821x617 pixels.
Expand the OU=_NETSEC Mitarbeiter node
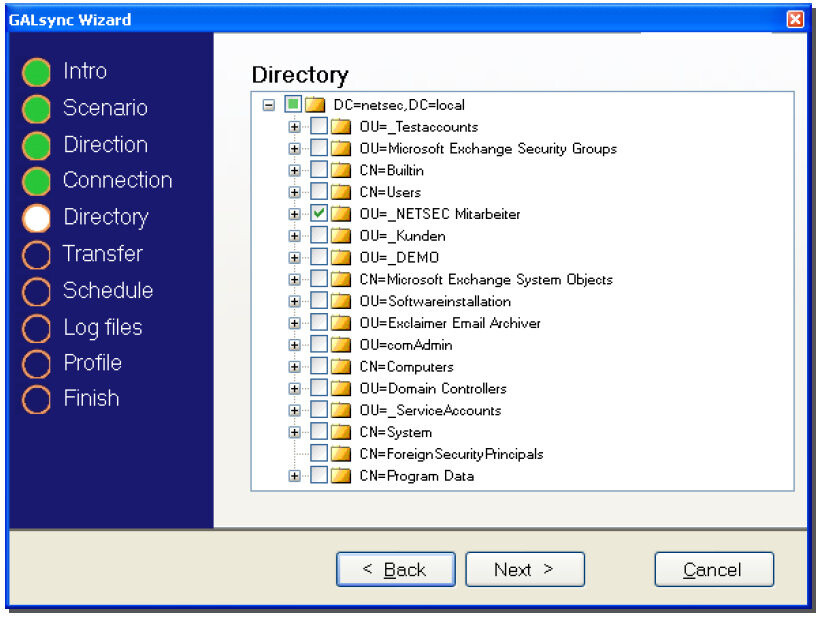tap(294, 214)
